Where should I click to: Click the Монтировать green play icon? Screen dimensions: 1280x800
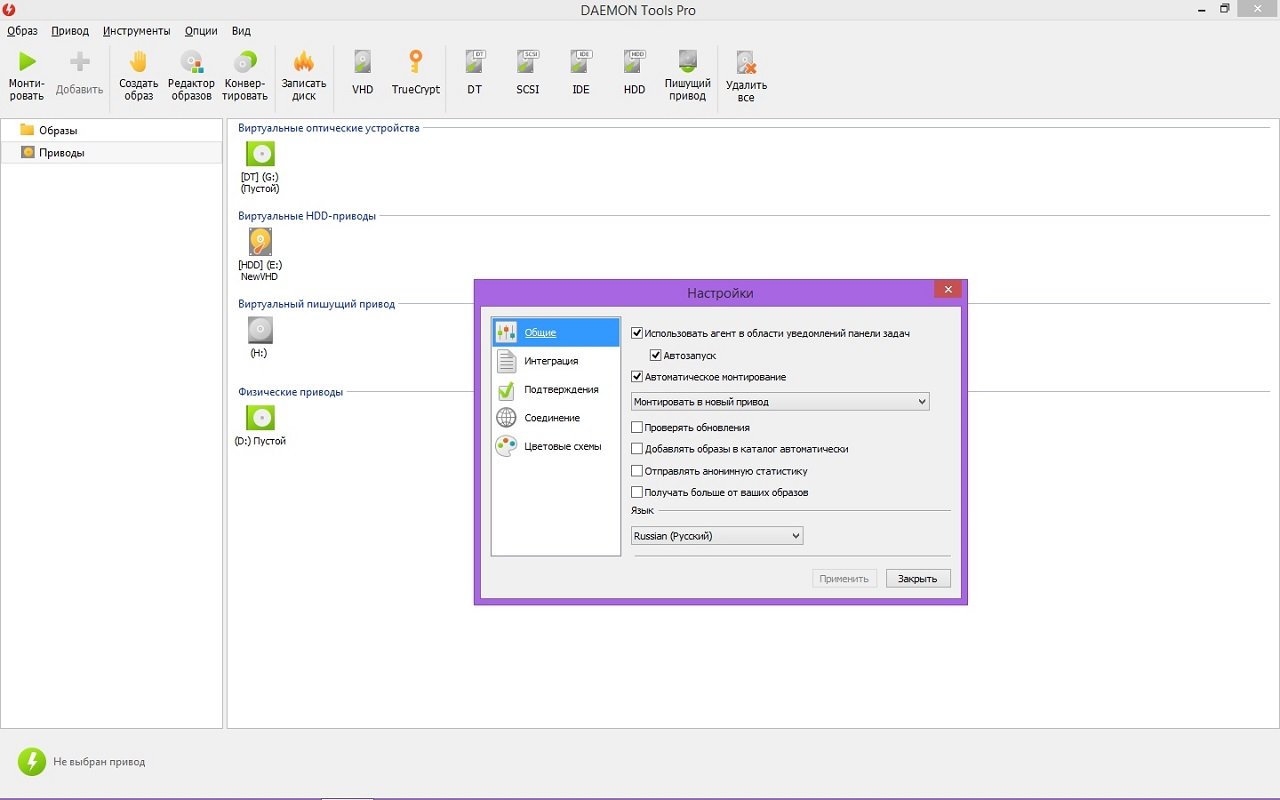click(27, 63)
